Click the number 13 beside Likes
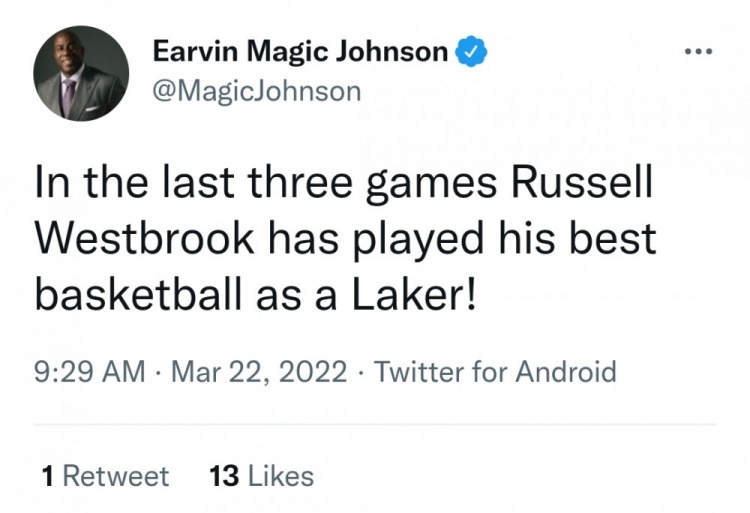This screenshot has width=750, height=513. [223, 476]
